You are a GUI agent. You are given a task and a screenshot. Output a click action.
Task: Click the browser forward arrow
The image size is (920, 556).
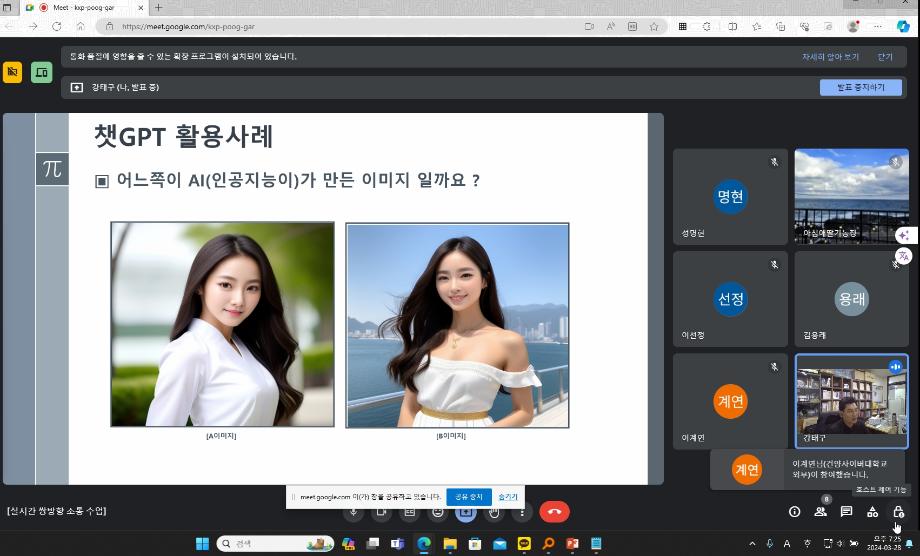click(33, 26)
